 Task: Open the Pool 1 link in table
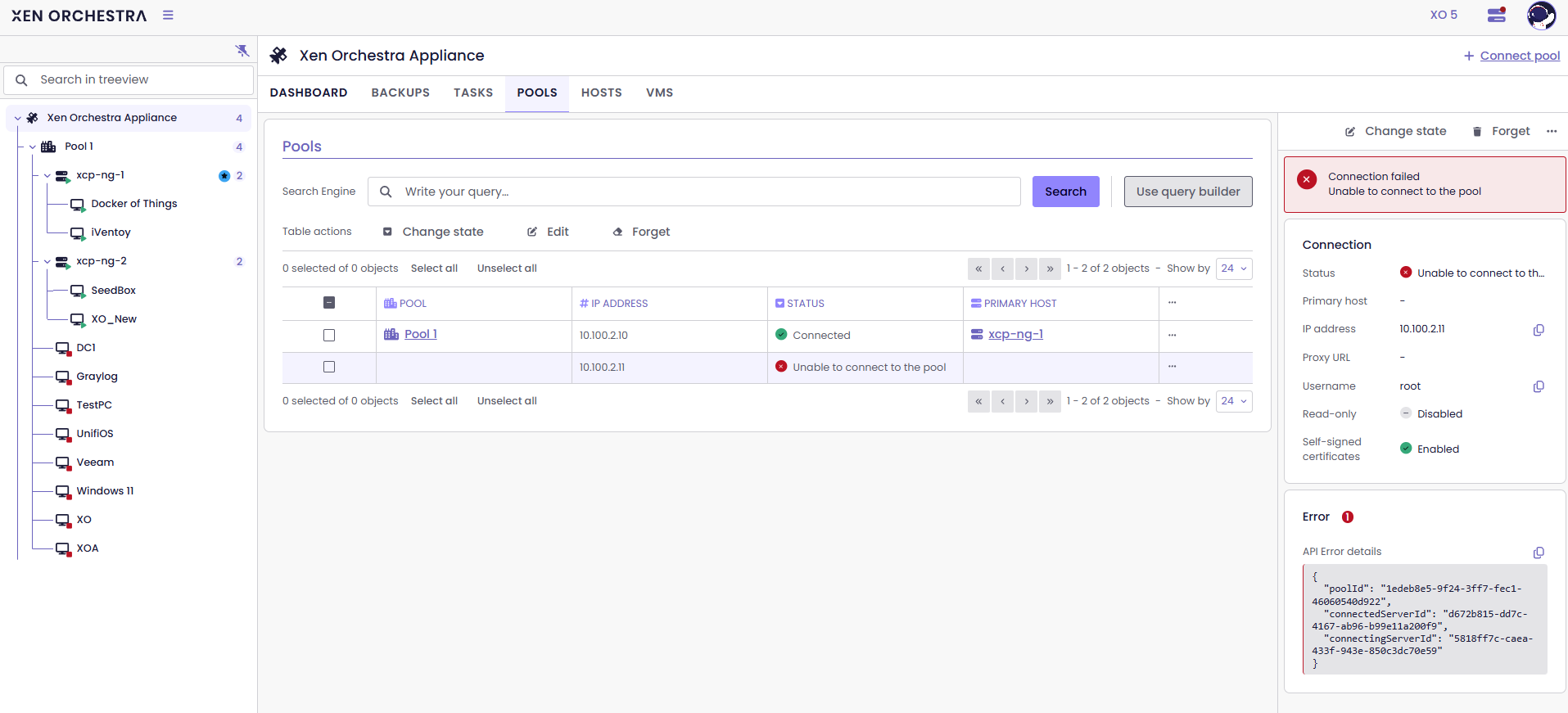(421, 334)
